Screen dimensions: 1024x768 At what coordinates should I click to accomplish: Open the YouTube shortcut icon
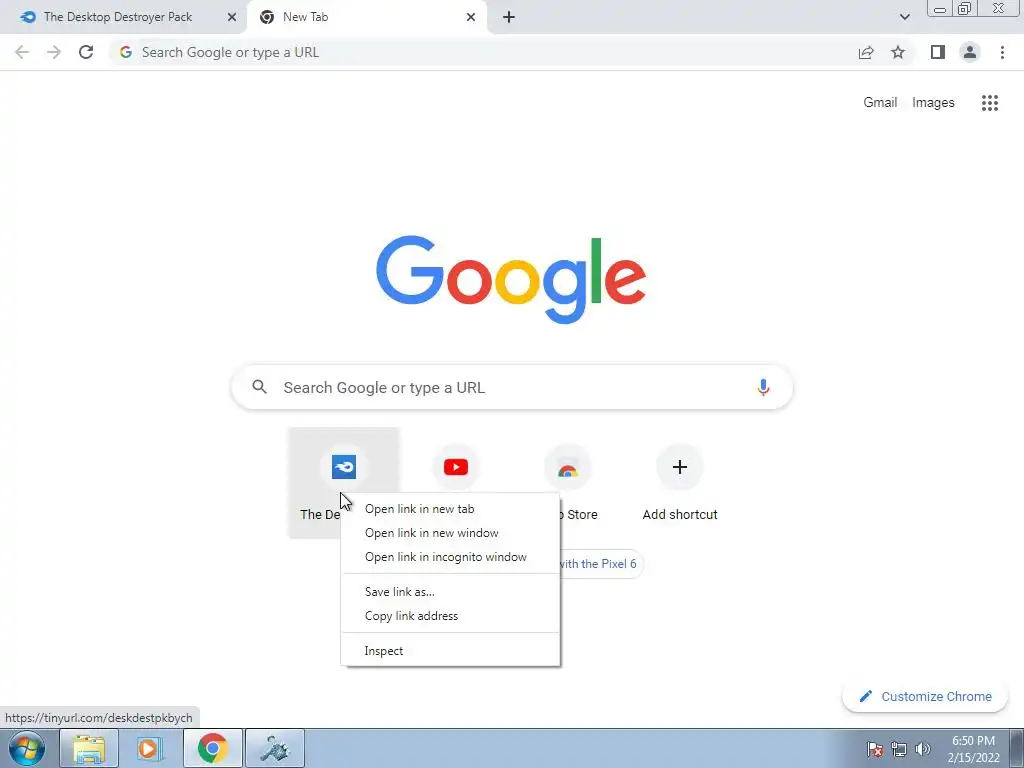click(456, 467)
